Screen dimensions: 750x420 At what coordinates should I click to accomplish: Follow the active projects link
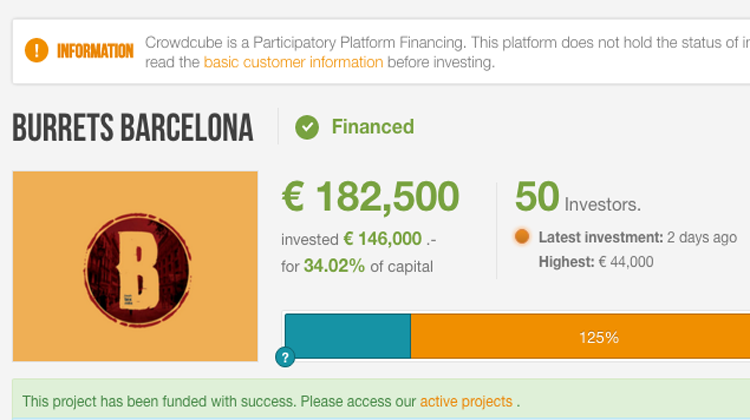coord(465,402)
